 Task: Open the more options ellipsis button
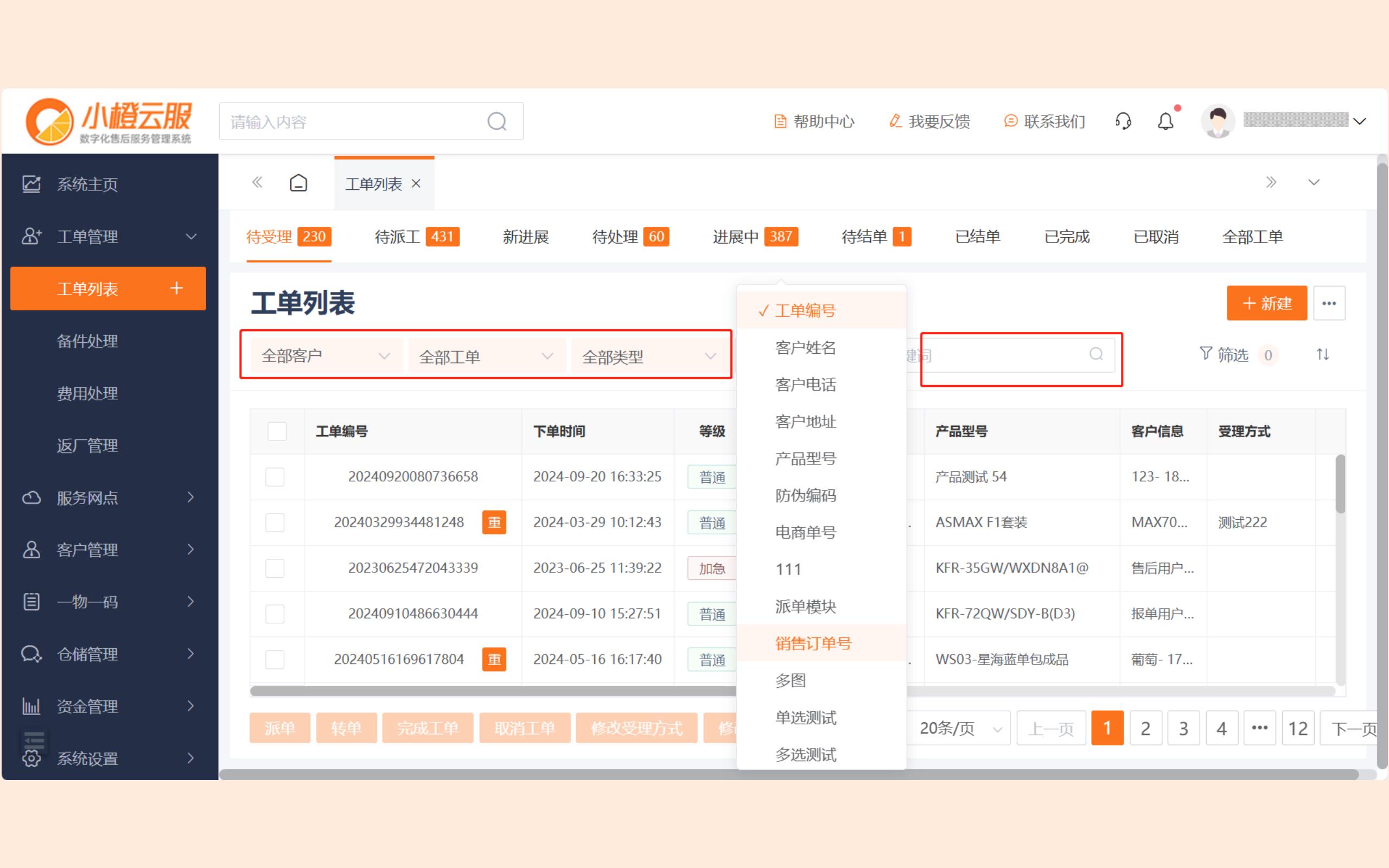(1329, 303)
